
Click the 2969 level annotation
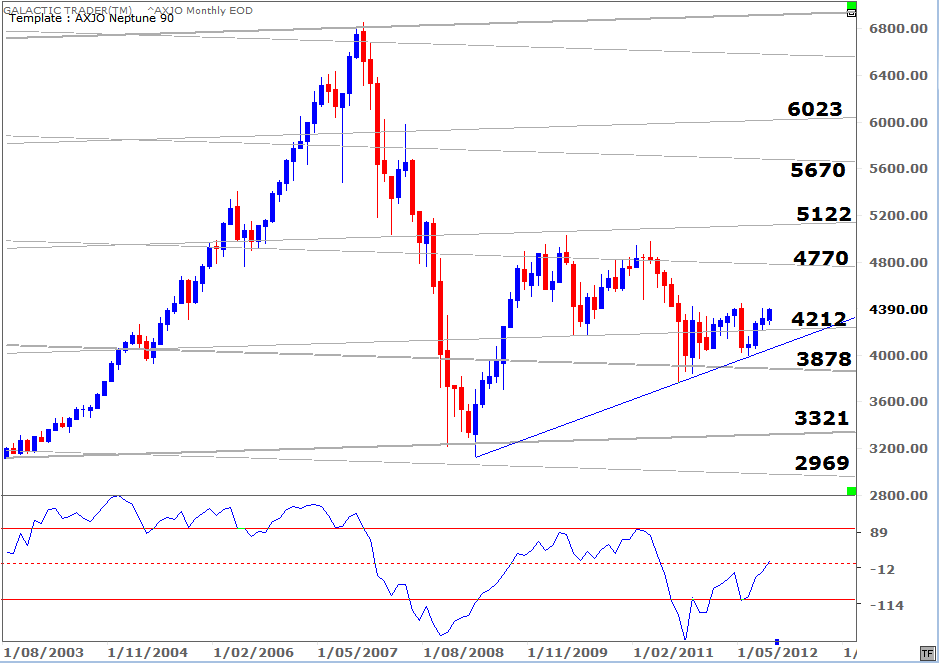pyautogui.click(x=822, y=463)
